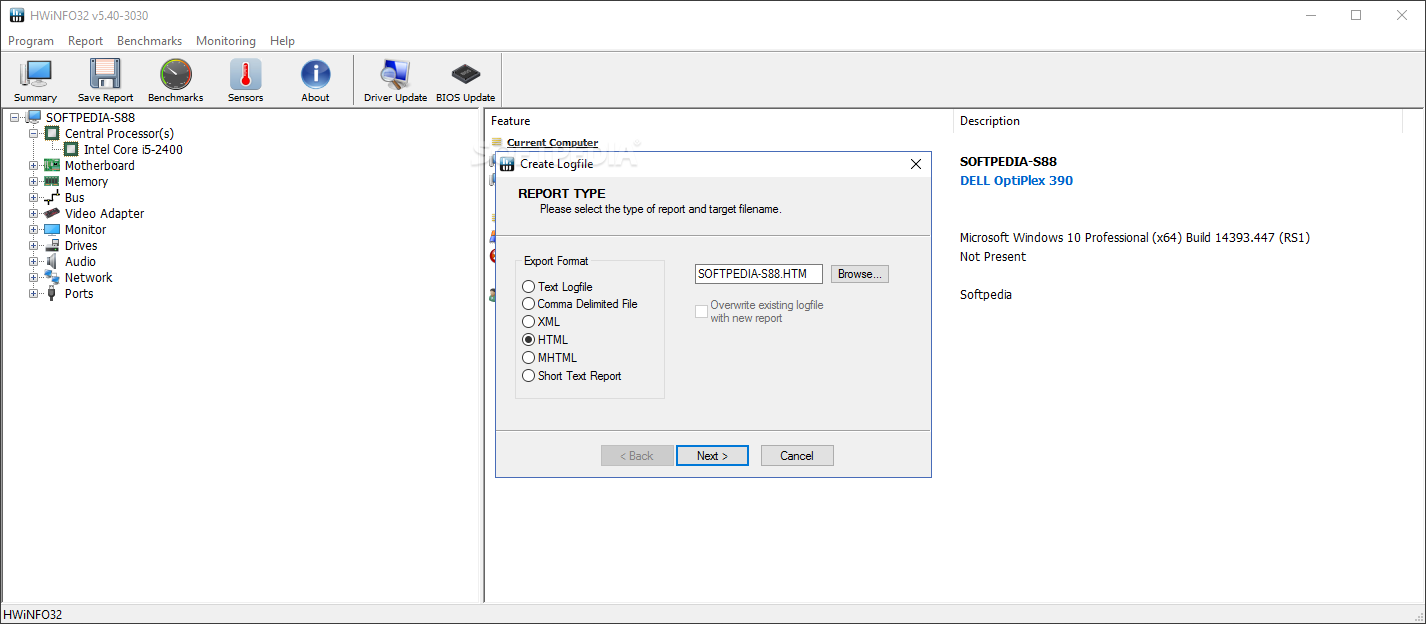Viewport: 1426px width, 624px height.
Task: Open the Report menu
Action: click(86, 41)
